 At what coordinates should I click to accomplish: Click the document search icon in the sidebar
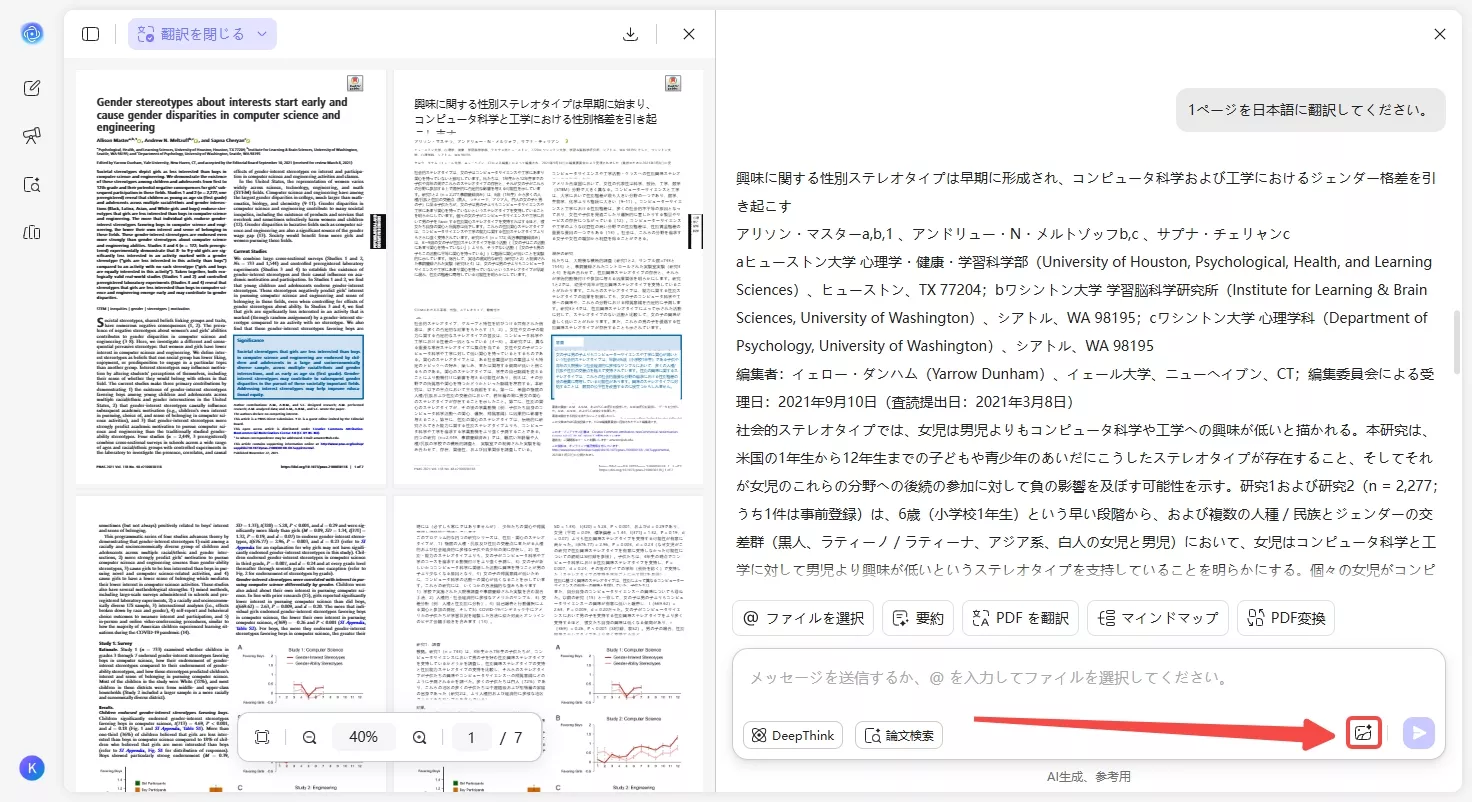31,184
